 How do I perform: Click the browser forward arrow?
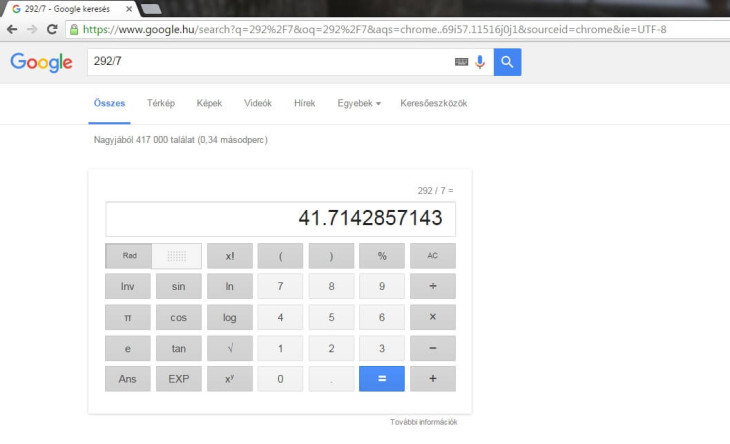pos(32,29)
